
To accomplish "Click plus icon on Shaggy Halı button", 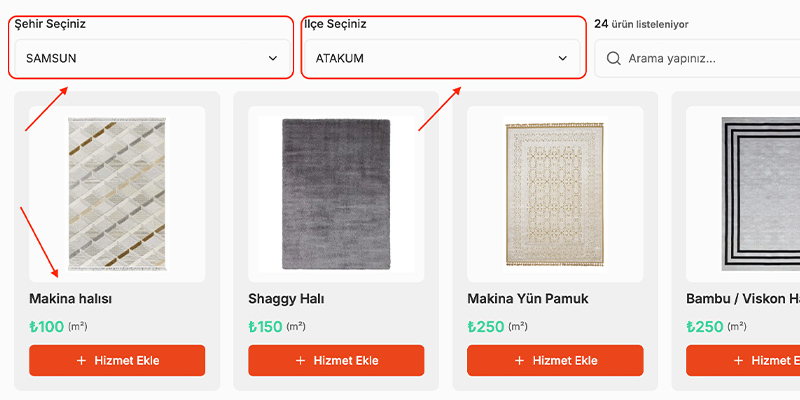I will (301, 361).
